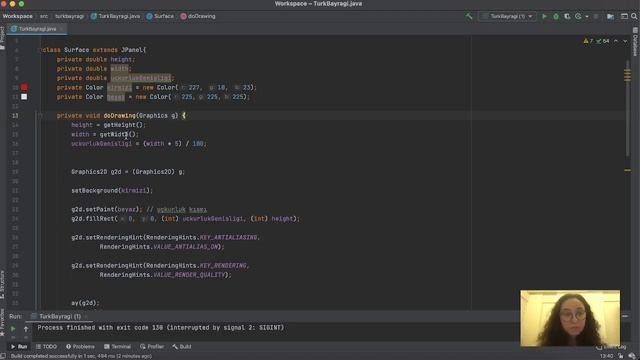This screenshot has width=640, height=360.
Task: Click the tool window quick-access icon in corner
Action: pyautogui.click(x=3, y=356)
